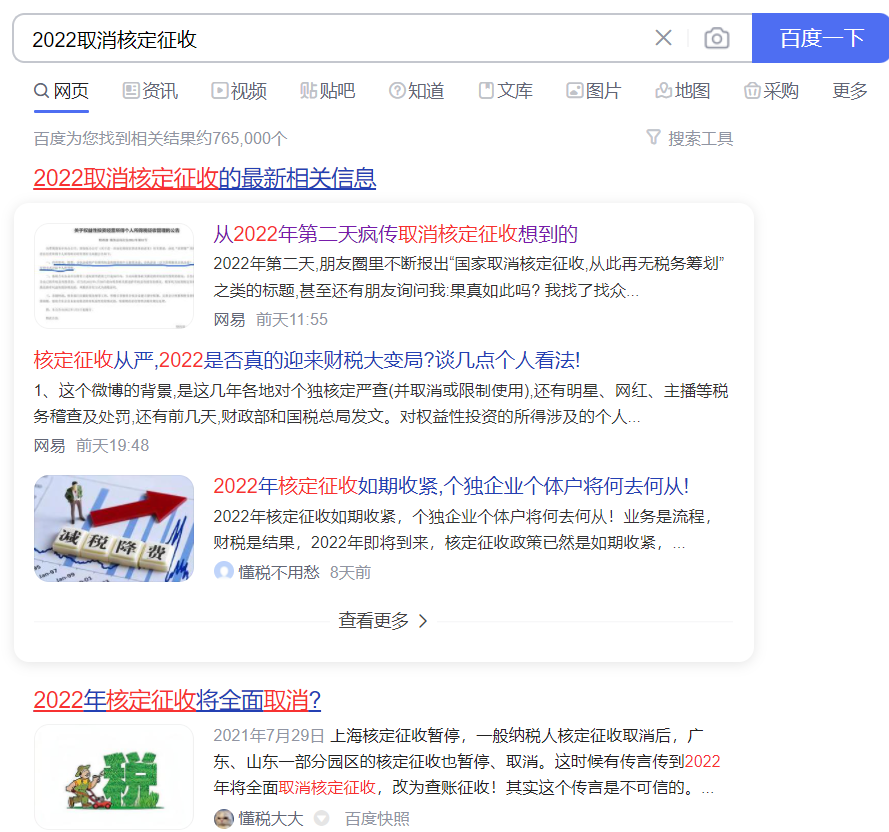The image size is (889, 832).
Task: Switch to 图片 image results
Action: [x=594, y=91]
